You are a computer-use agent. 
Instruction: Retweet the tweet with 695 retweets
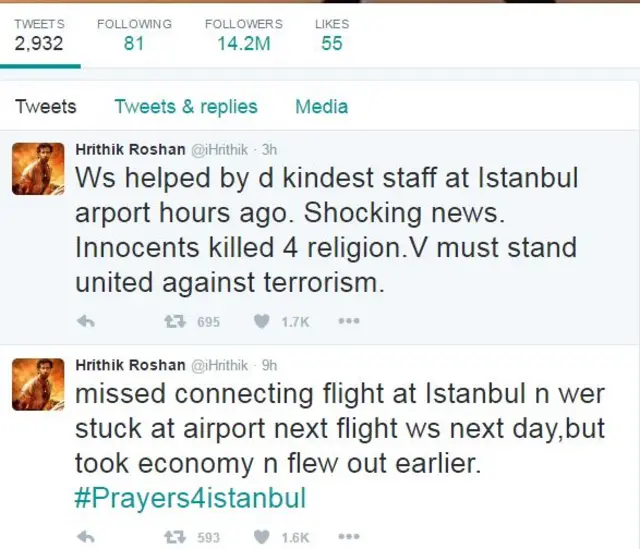(175, 322)
